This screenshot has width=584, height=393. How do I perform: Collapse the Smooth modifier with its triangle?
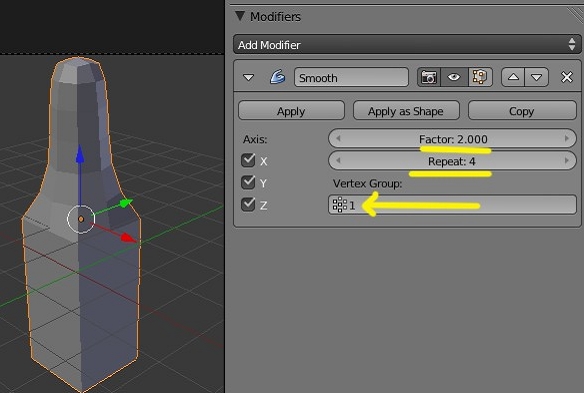point(248,77)
